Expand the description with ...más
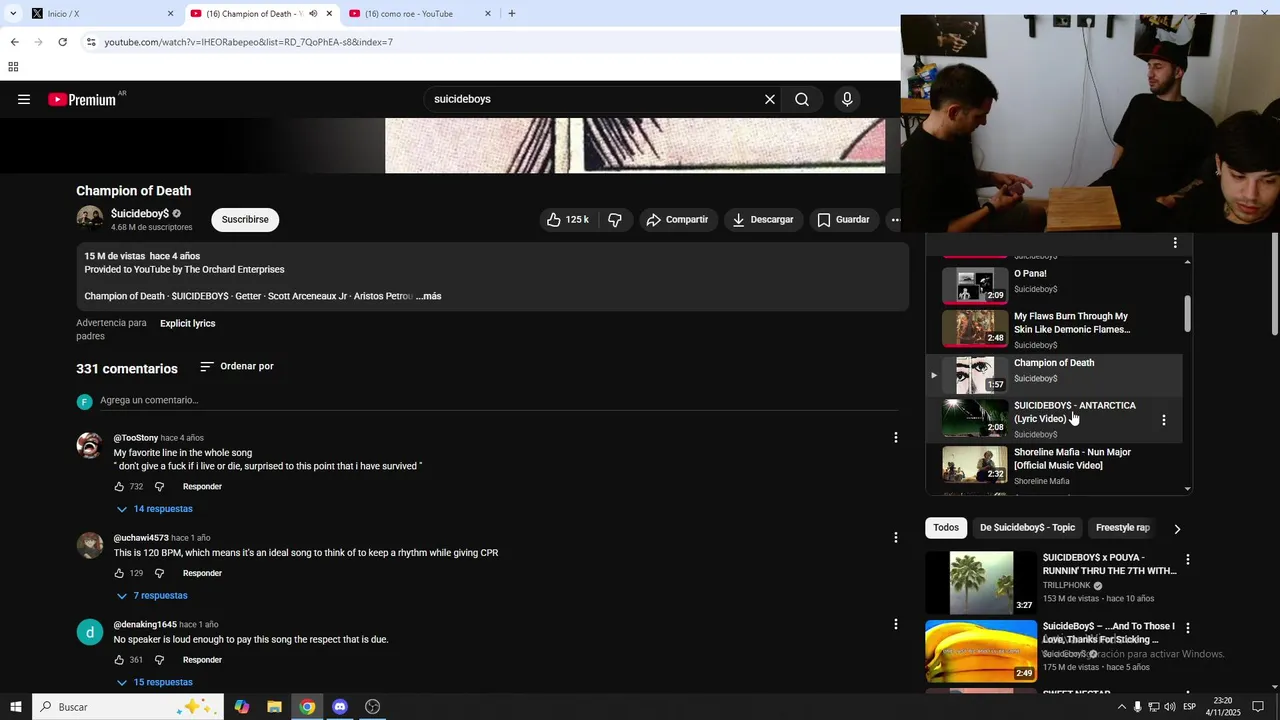Viewport: 1280px width, 720px height. tap(428, 296)
